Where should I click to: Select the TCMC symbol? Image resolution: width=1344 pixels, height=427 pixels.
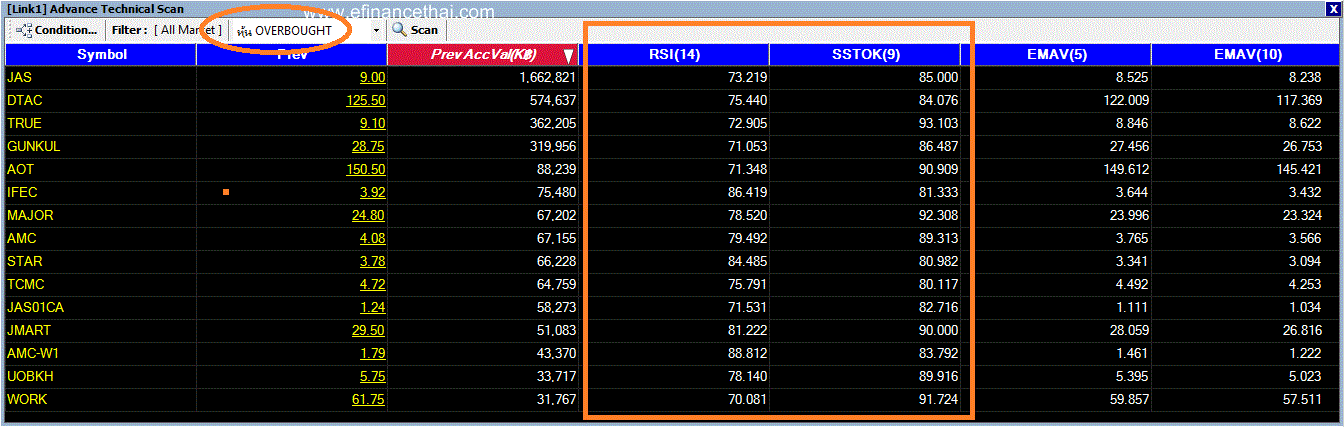tap(26, 284)
